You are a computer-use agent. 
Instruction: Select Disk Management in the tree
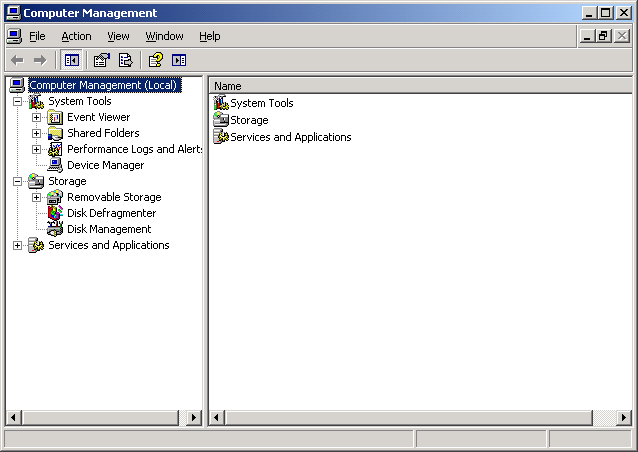(109, 229)
